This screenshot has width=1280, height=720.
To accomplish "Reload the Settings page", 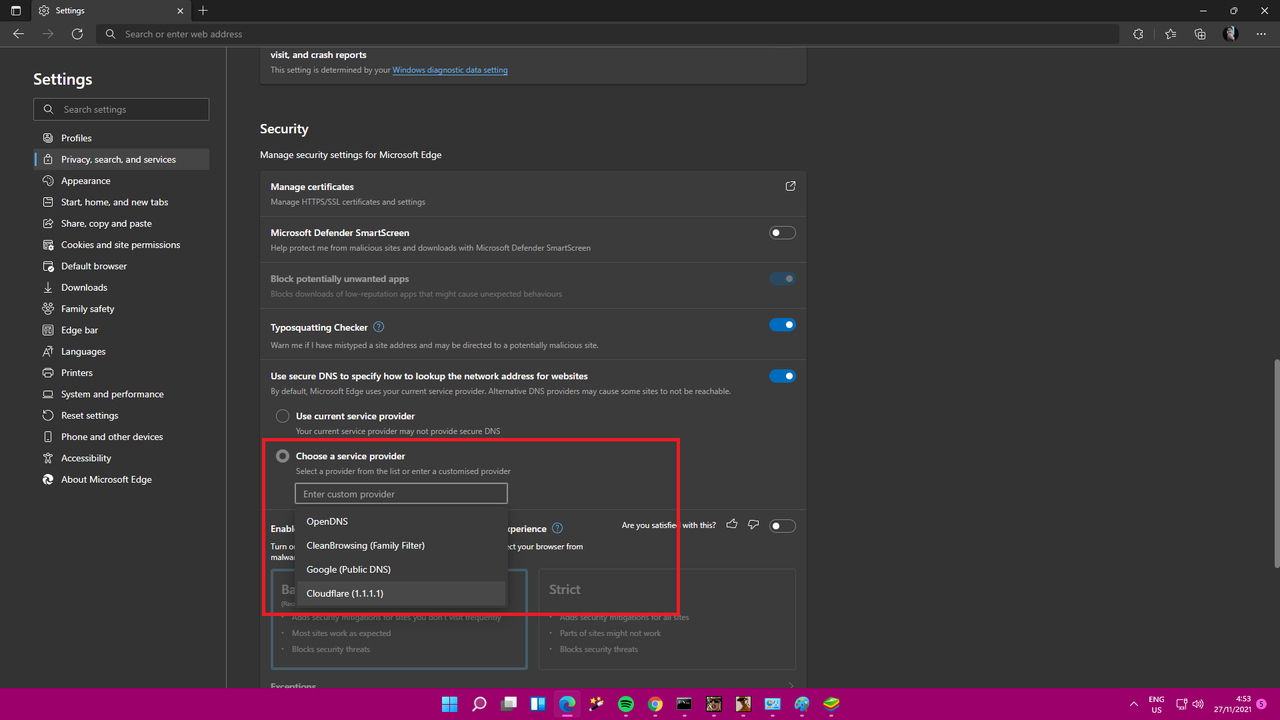I will pyautogui.click(x=77, y=34).
